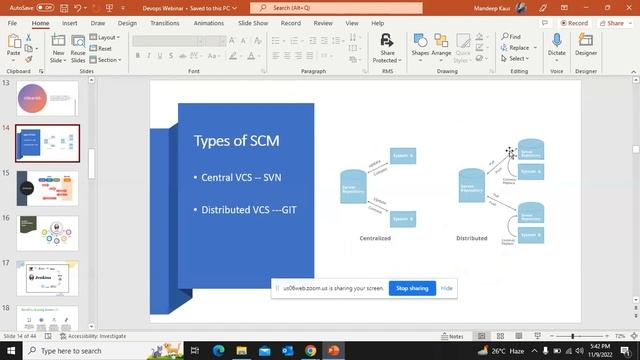Open Google Chrome from taskbar
This screenshot has width=640, height=360.
[x=310, y=351]
